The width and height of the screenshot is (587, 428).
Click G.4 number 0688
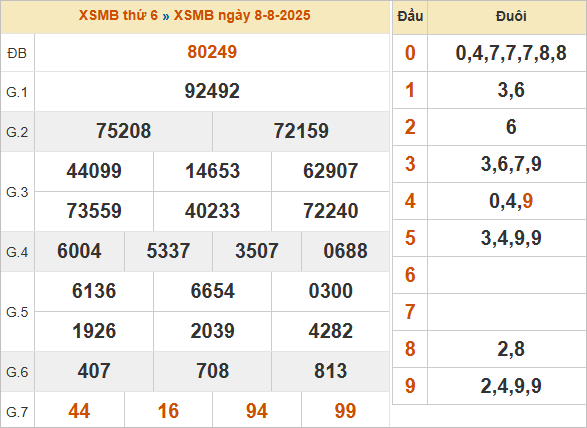(346, 251)
